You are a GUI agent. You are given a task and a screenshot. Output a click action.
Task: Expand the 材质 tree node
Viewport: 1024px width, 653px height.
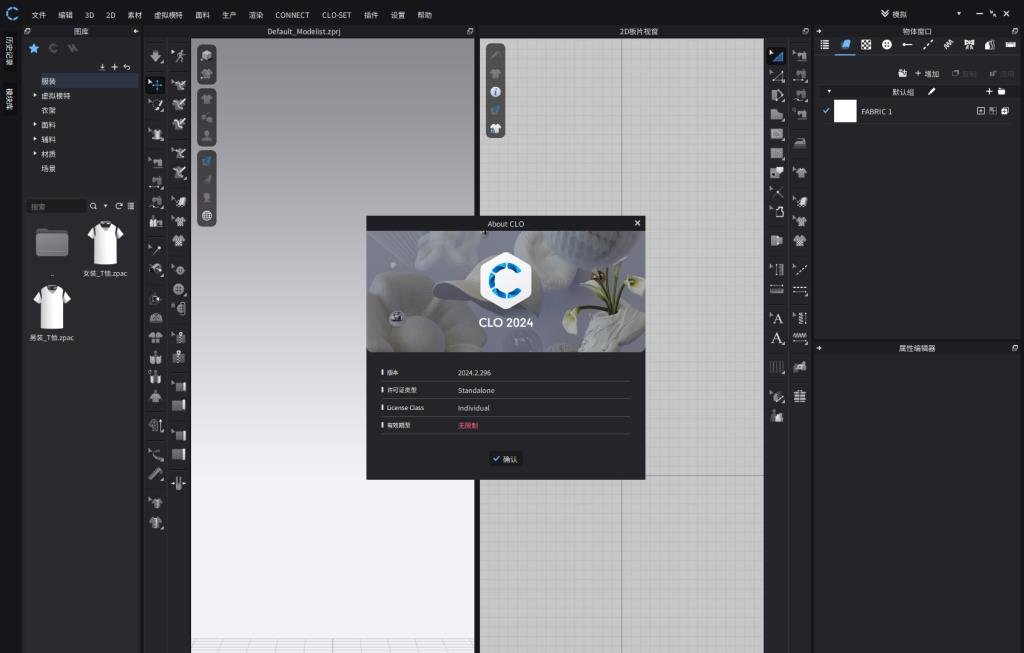tap(35, 153)
